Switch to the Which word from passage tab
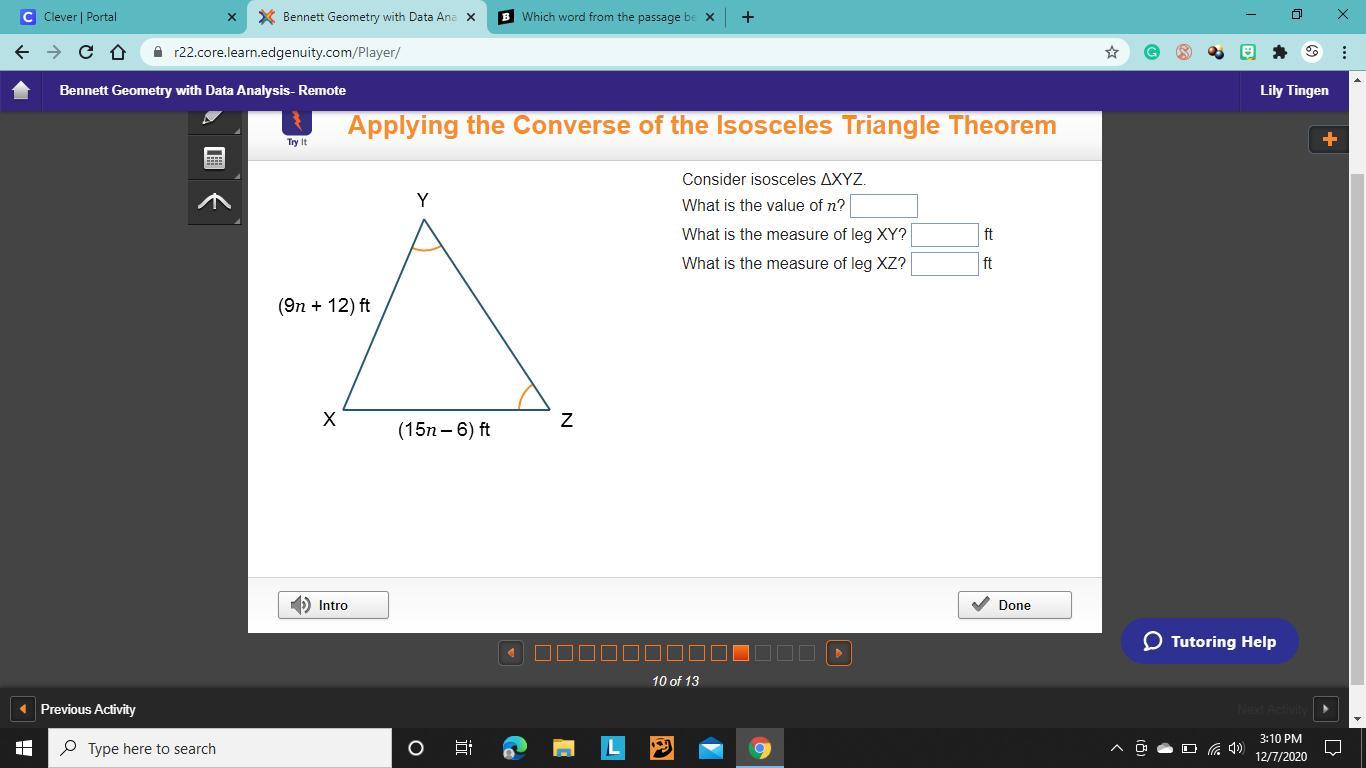This screenshot has width=1366, height=768. (x=606, y=17)
